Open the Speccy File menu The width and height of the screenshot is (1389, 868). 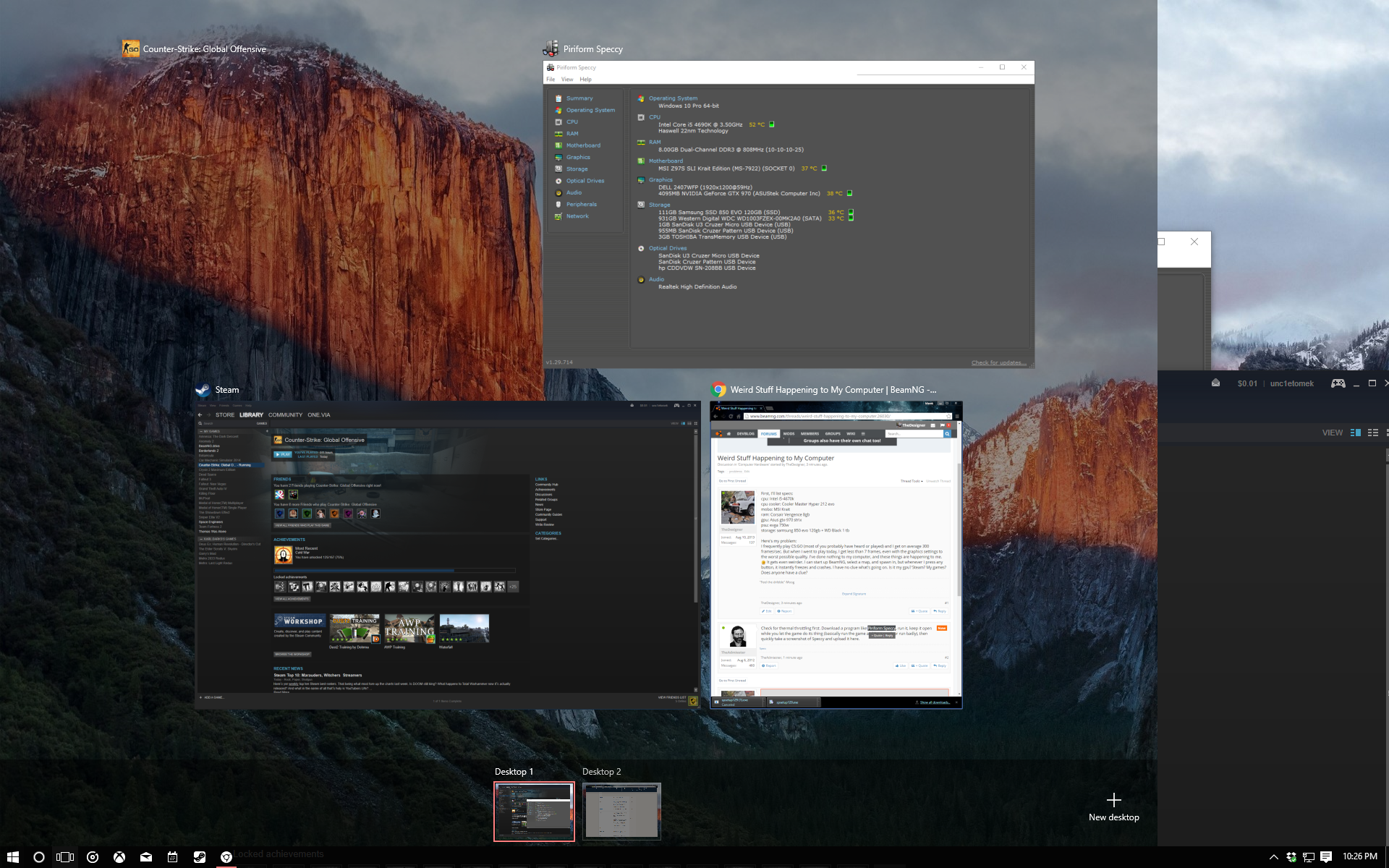(x=551, y=80)
